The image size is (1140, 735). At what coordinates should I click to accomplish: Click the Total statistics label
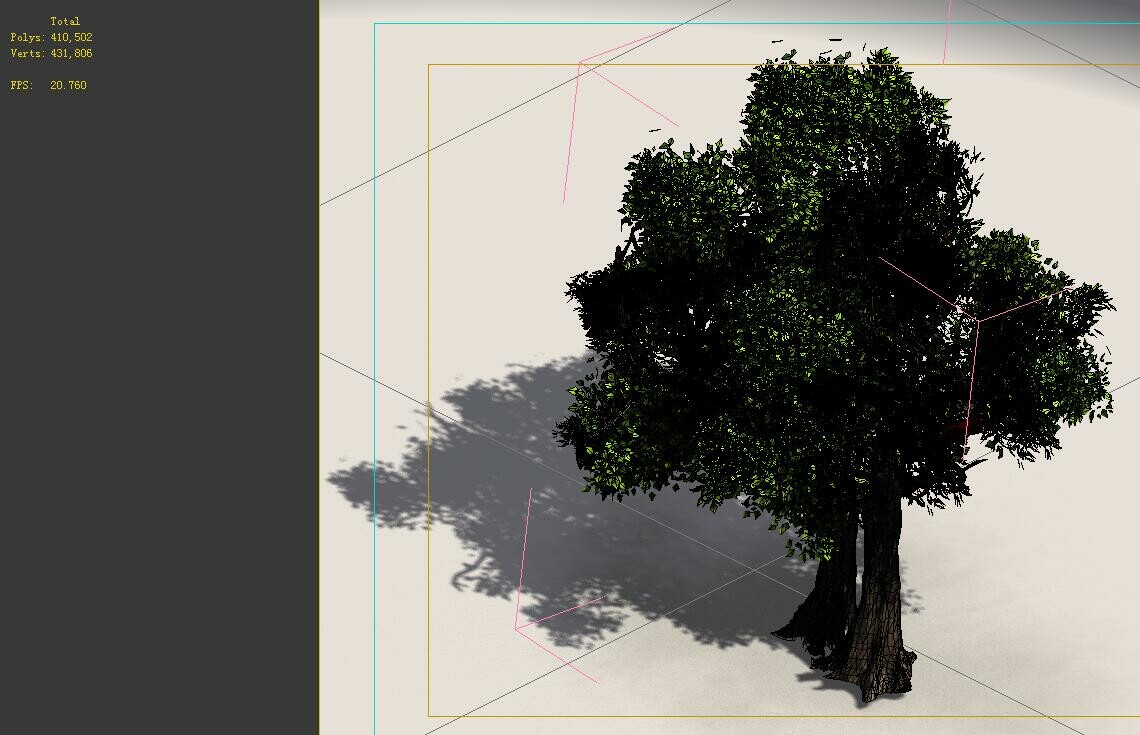(x=66, y=20)
